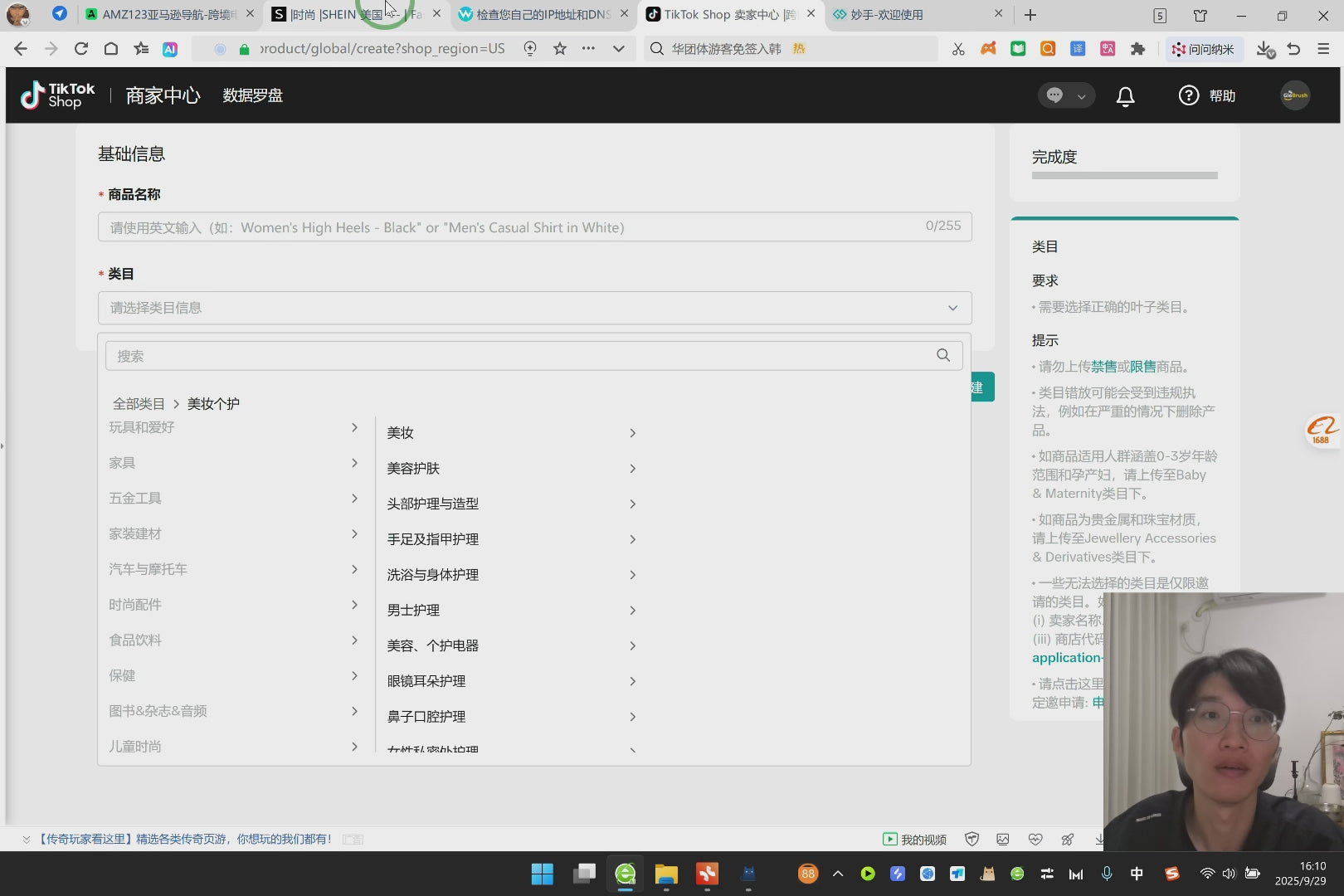The height and width of the screenshot is (896, 1344).
Task: Click the 1688 floating side icon
Action: (x=1321, y=430)
